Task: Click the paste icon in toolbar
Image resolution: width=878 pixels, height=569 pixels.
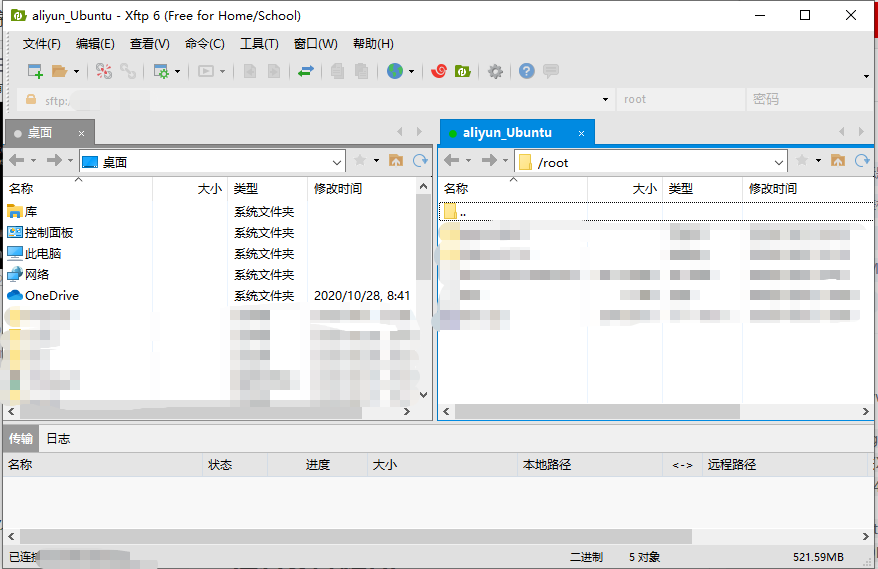Action: click(362, 71)
